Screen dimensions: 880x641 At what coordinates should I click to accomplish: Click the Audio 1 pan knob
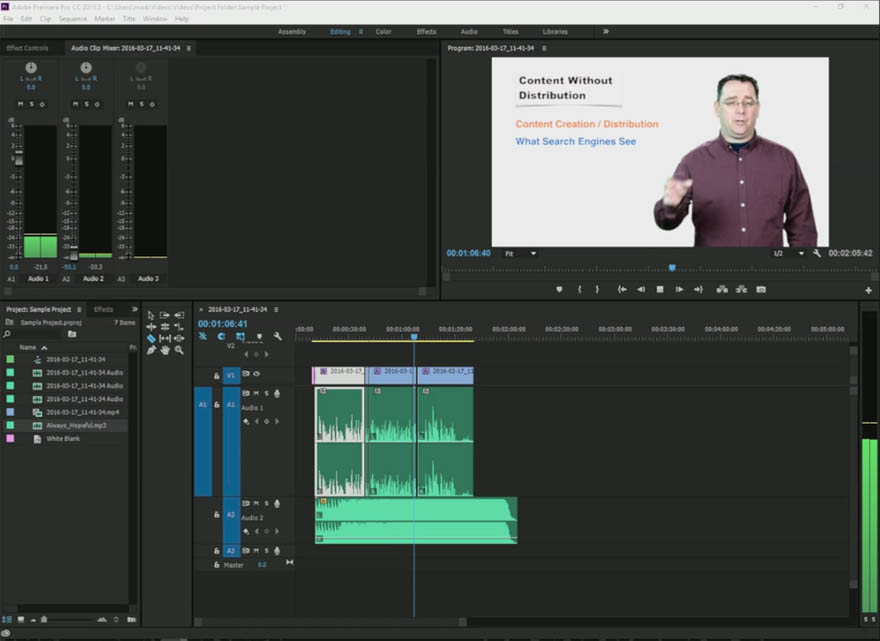pos(31,67)
